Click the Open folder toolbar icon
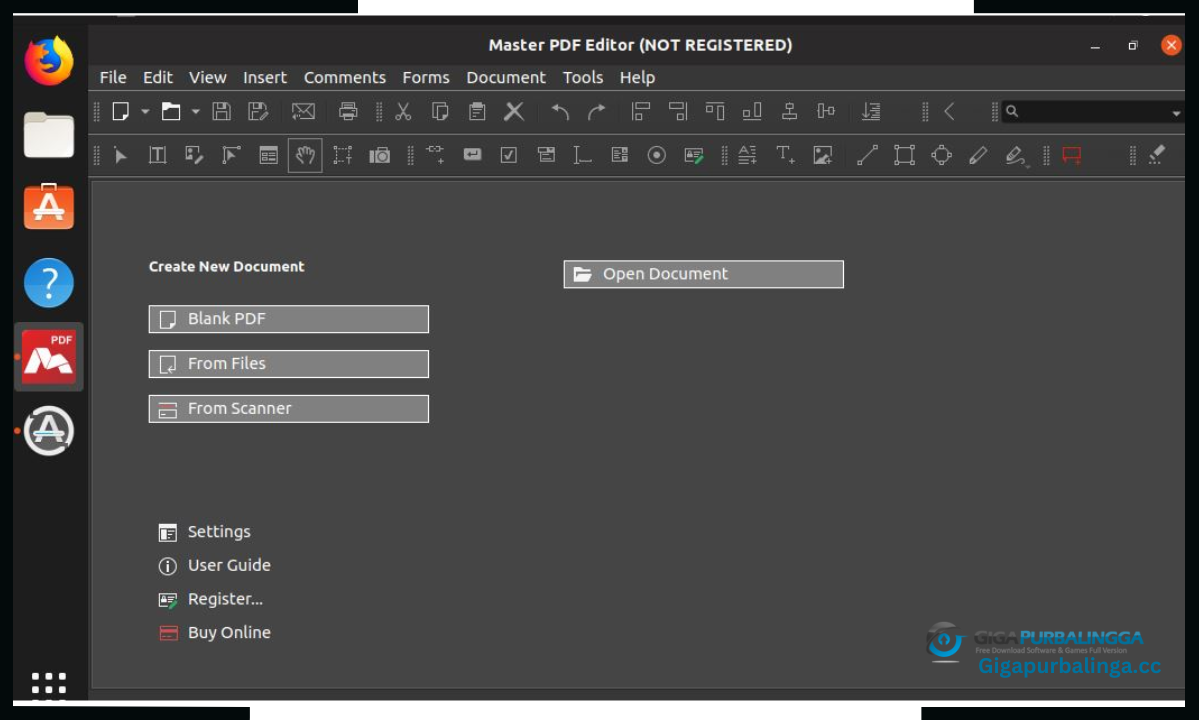 (x=171, y=111)
